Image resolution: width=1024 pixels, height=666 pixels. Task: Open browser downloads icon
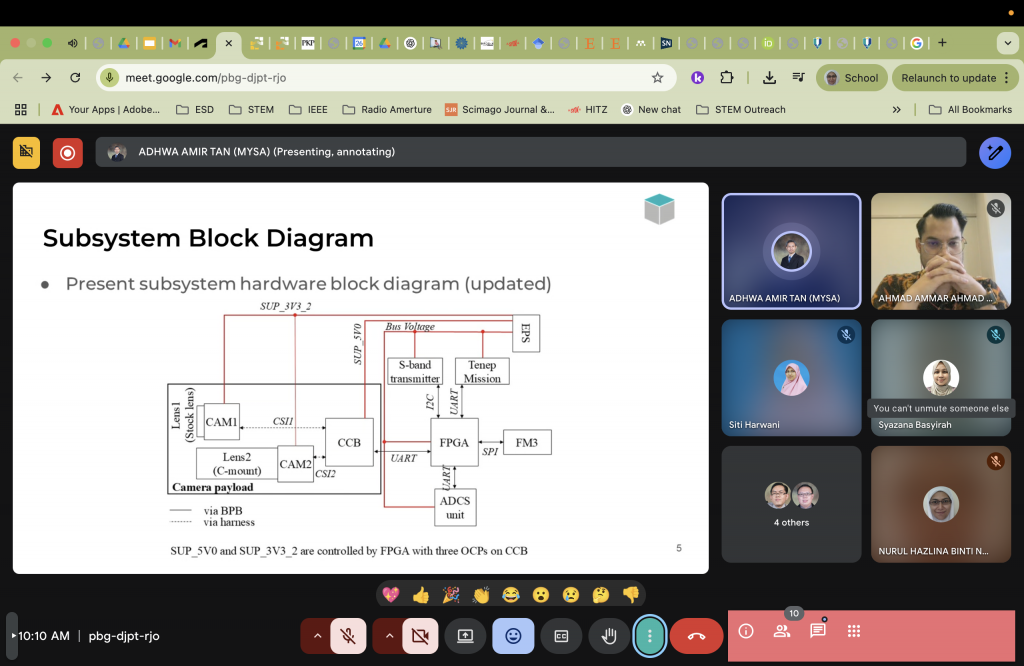coord(769,78)
